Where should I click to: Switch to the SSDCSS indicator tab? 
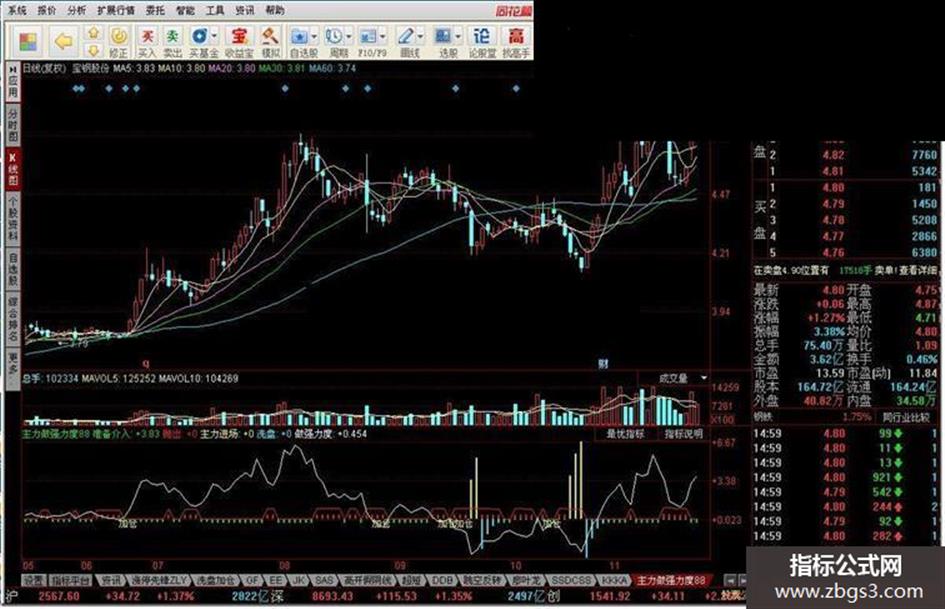(571, 580)
